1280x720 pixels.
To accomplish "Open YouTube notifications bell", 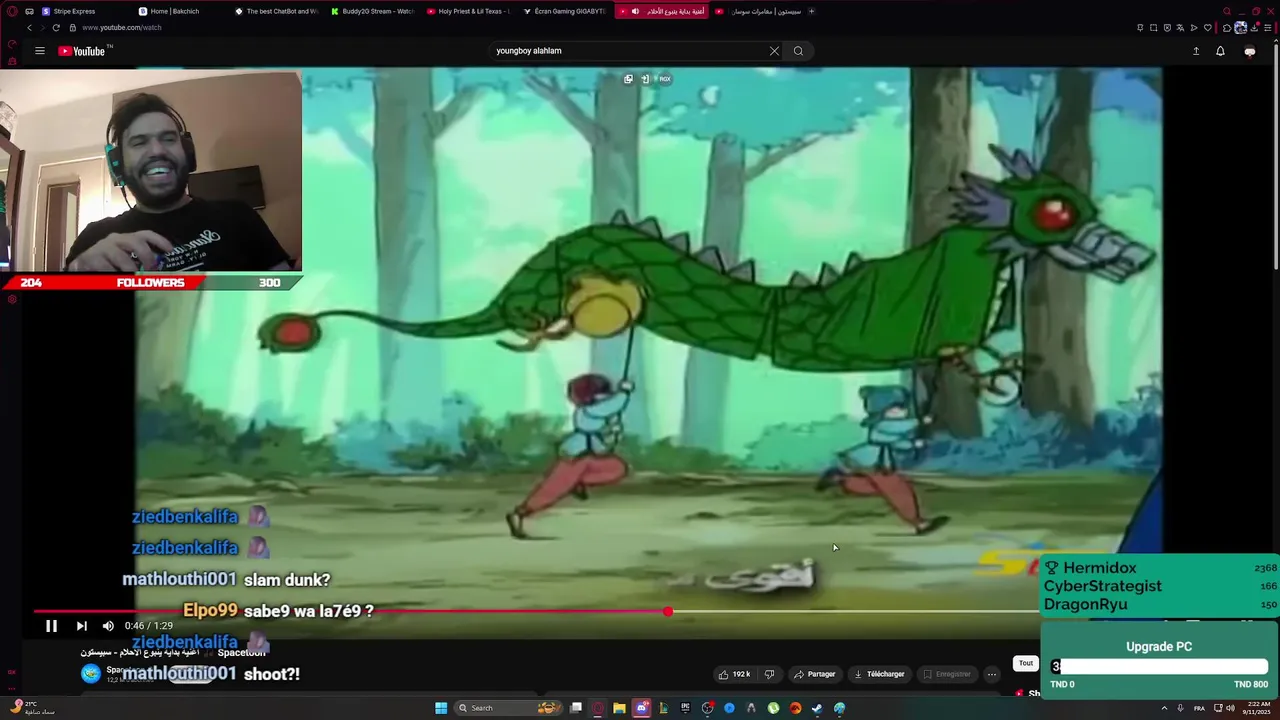I will (1220, 51).
